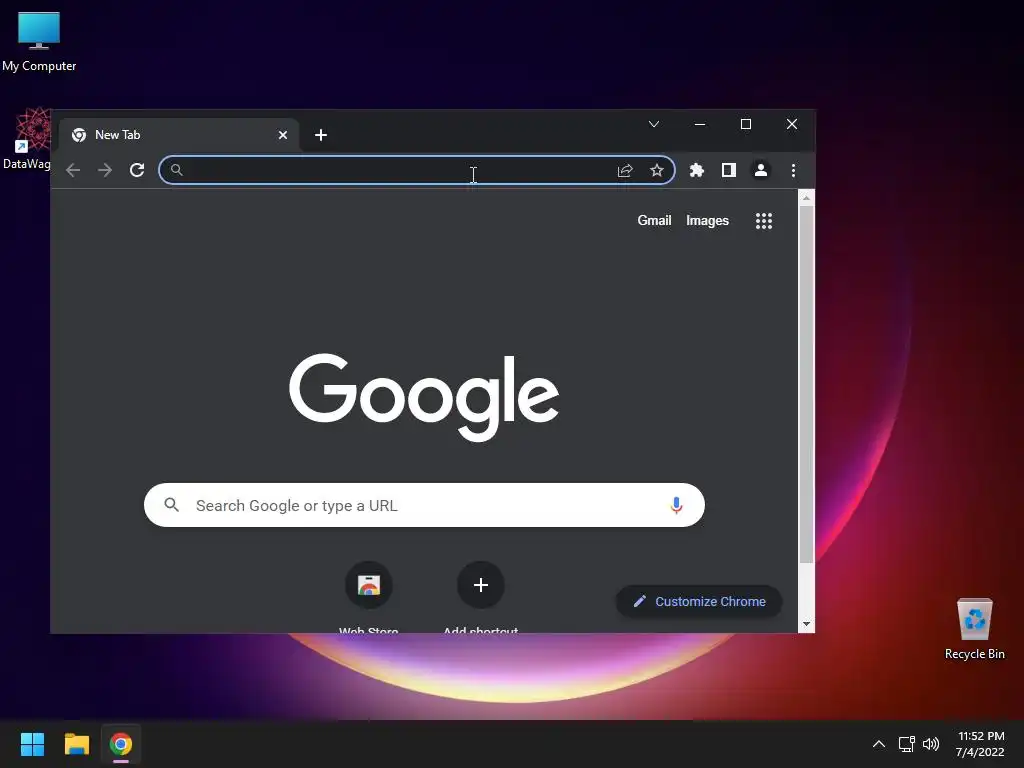Click the vertical scrollbar thumb
The width and height of the screenshot is (1024, 768).
(807, 384)
